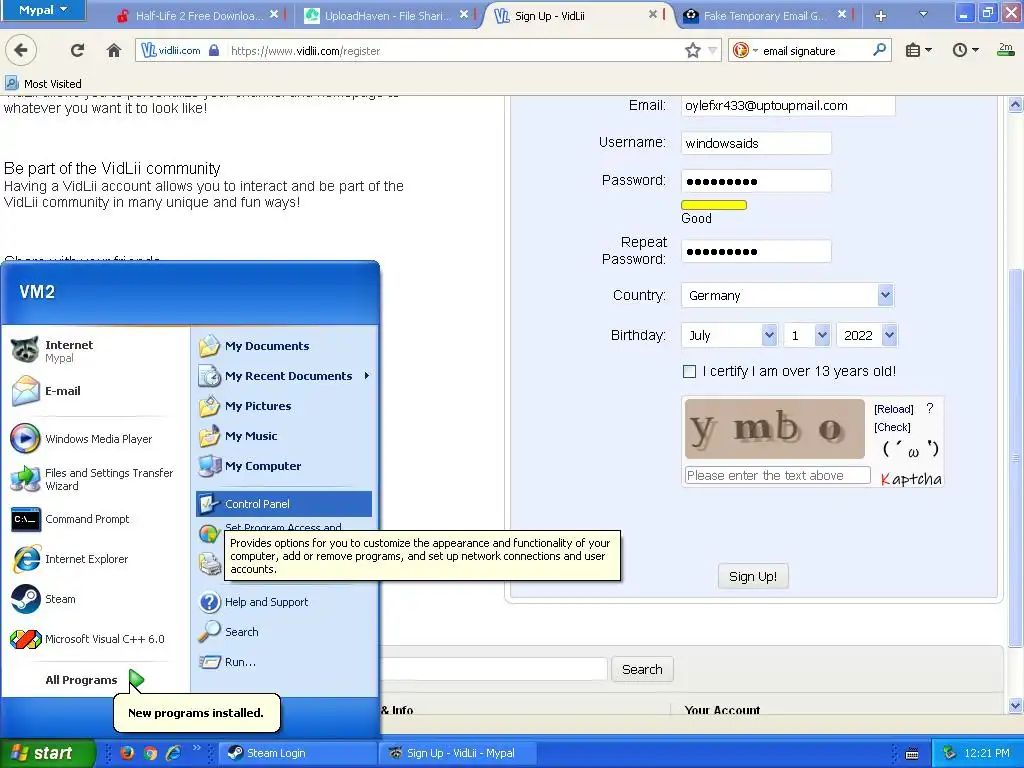The width and height of the screenshot is (1024, 768).
Task: Expand My Recent Documents submenu
Action: coord(284,376)
